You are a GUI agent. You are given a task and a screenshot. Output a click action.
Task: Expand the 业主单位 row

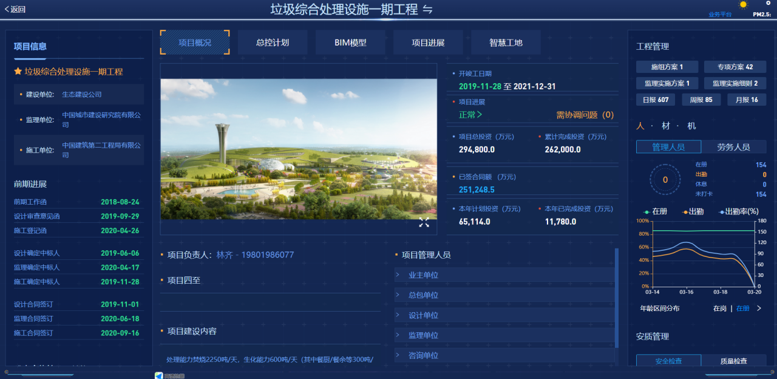pos(505,275)
